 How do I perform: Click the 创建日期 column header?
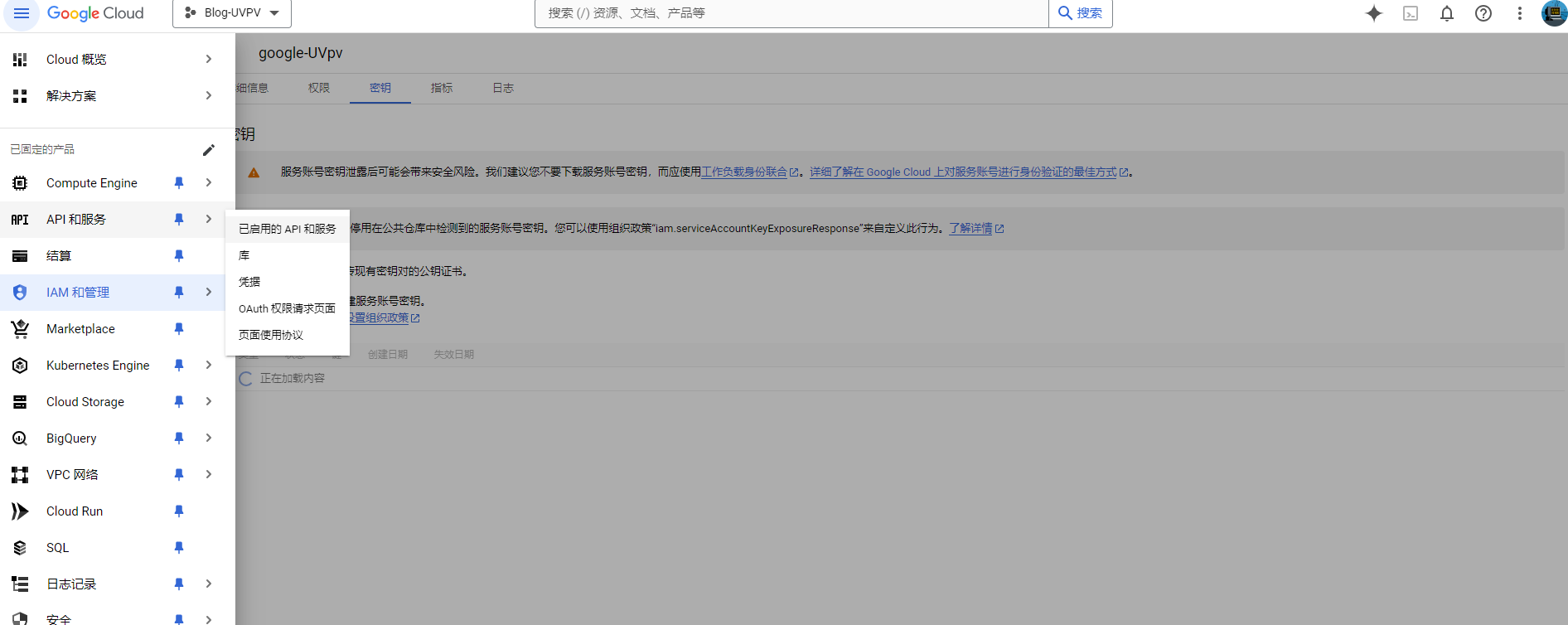point(388,355)
